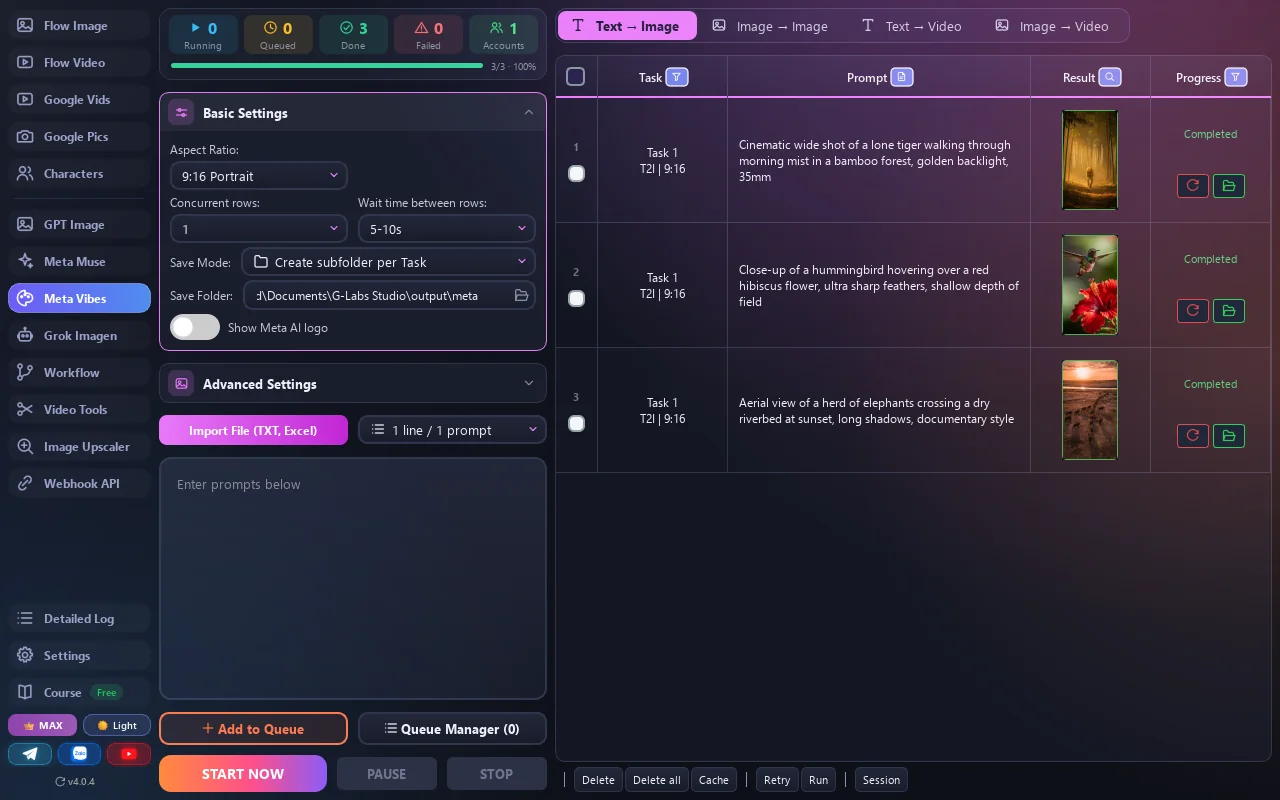Viewport: 1280px width, 800px height.
Task: Click the green 3/3 progress bar
Action: tap(327, 66)
